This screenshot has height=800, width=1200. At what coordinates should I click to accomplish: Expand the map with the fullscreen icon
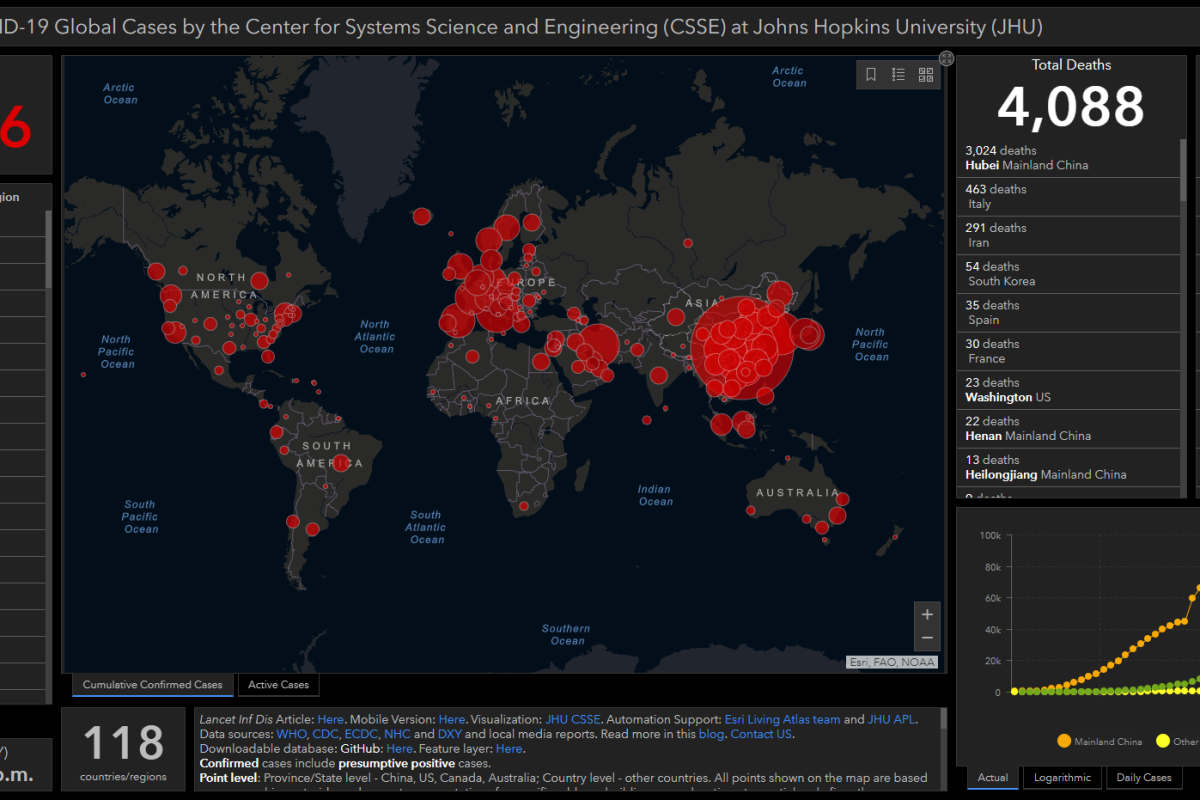tap(946, 59)
